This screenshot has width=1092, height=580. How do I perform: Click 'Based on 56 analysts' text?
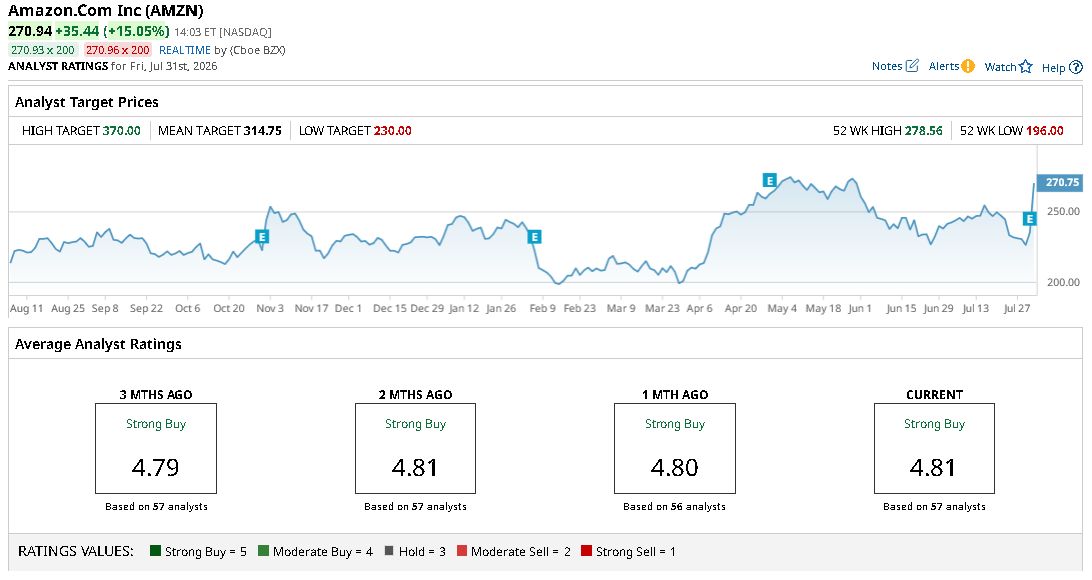[x=674, y=507]
